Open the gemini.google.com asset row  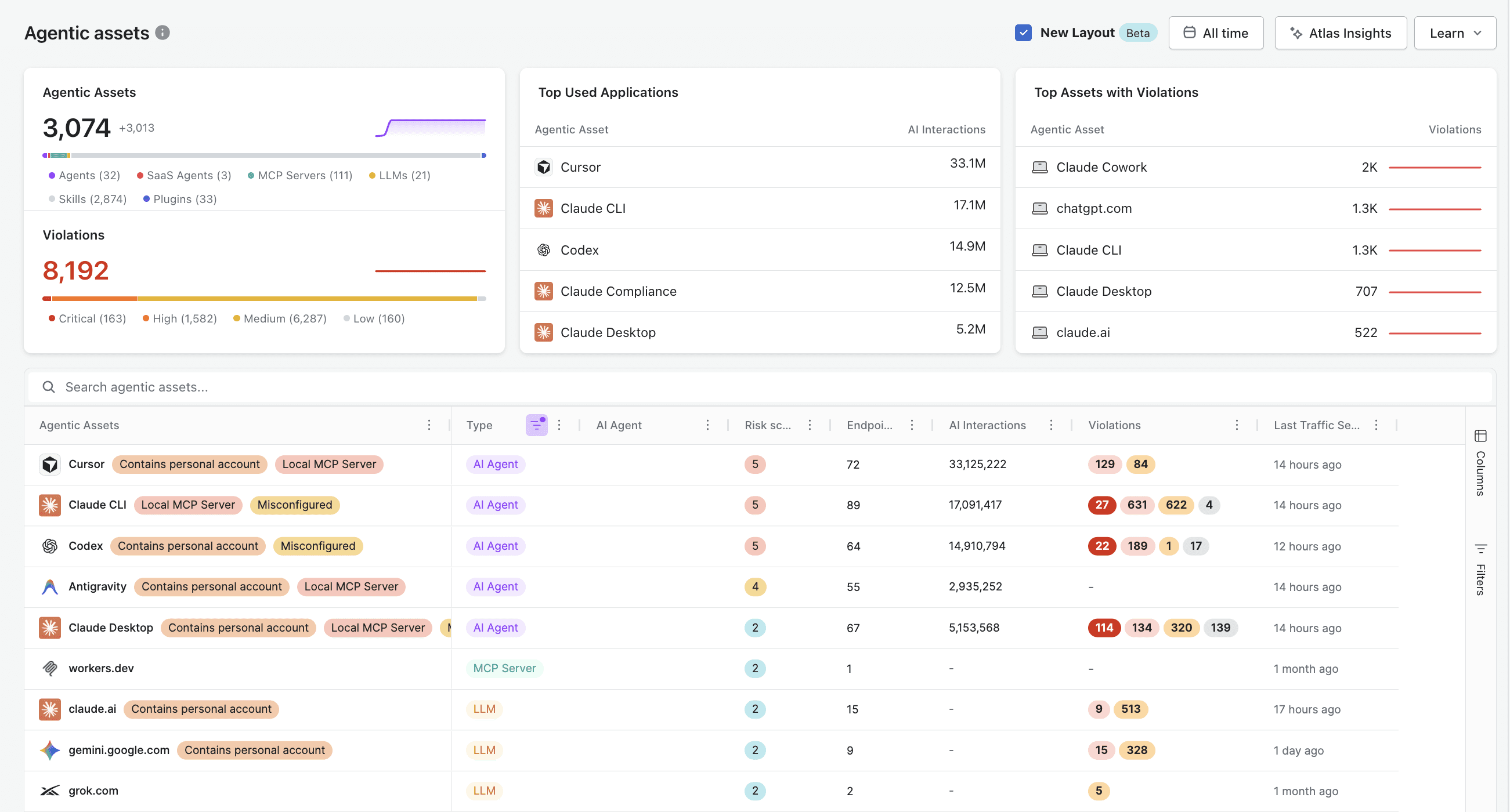pyautogui.click(x=711, y=750)
